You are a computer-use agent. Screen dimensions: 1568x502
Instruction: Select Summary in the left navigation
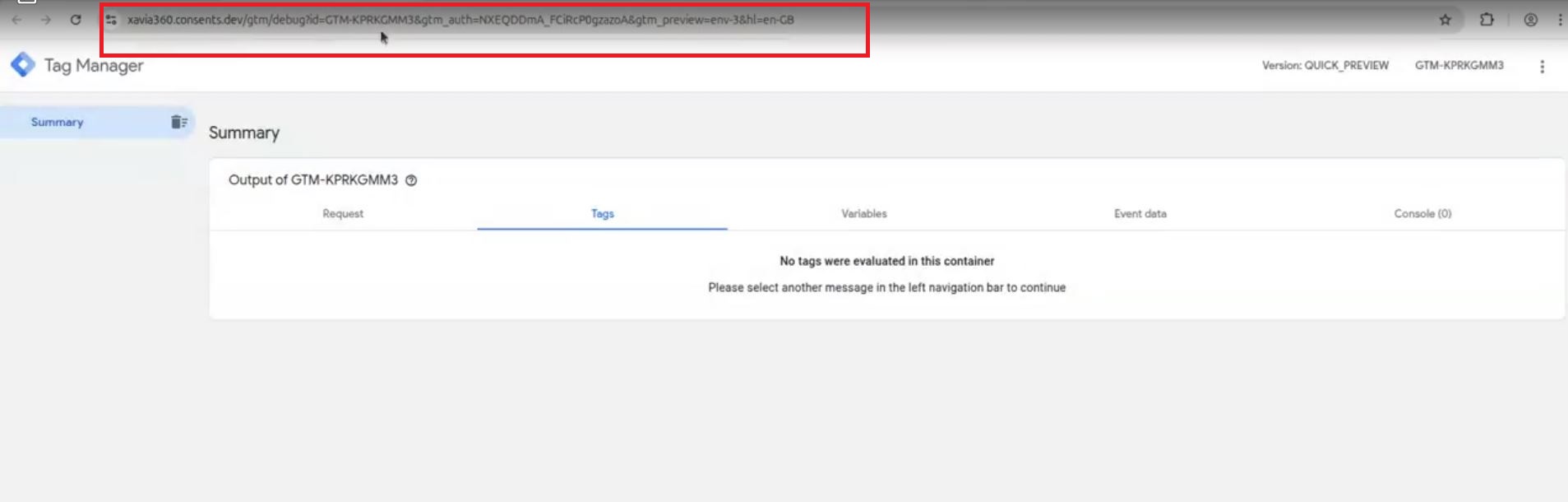[97, 122]
